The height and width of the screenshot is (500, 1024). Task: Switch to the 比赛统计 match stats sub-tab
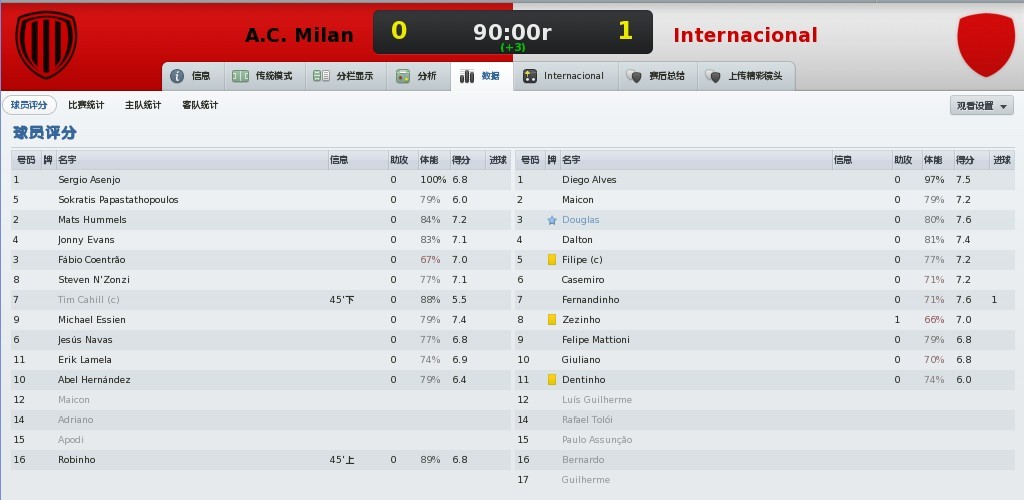click(86, 105)
